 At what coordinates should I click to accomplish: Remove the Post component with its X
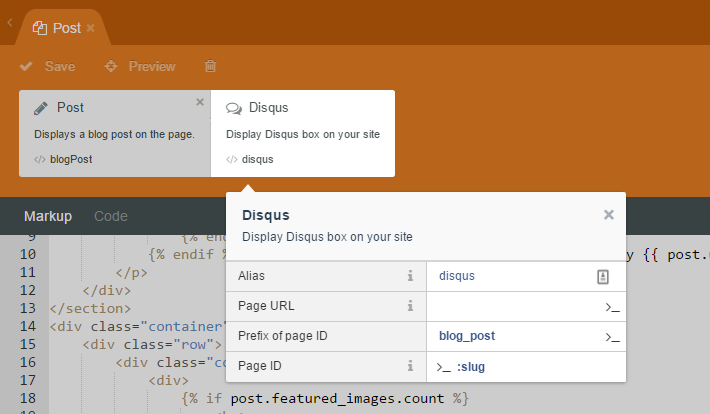200,102
